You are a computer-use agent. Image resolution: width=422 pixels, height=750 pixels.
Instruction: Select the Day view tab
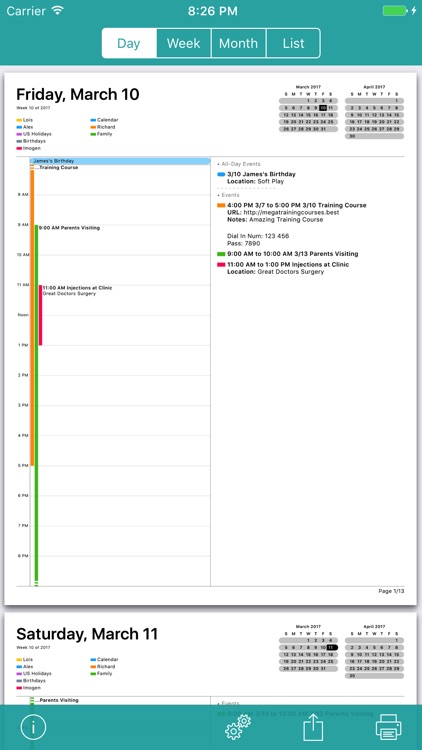(129, 43)
